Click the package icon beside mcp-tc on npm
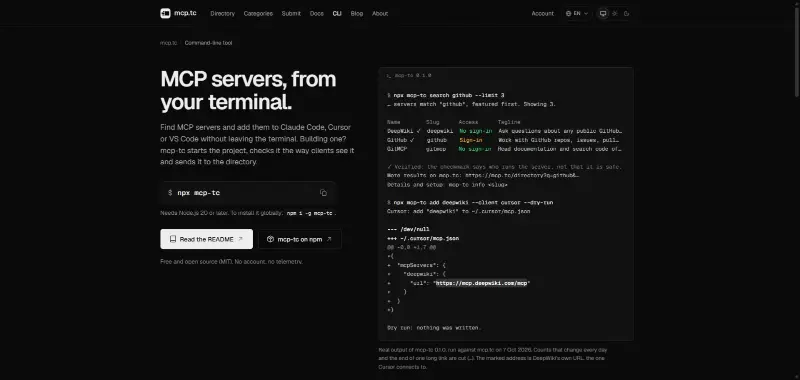This screenshot has width=800, height=380. (270, 239)
